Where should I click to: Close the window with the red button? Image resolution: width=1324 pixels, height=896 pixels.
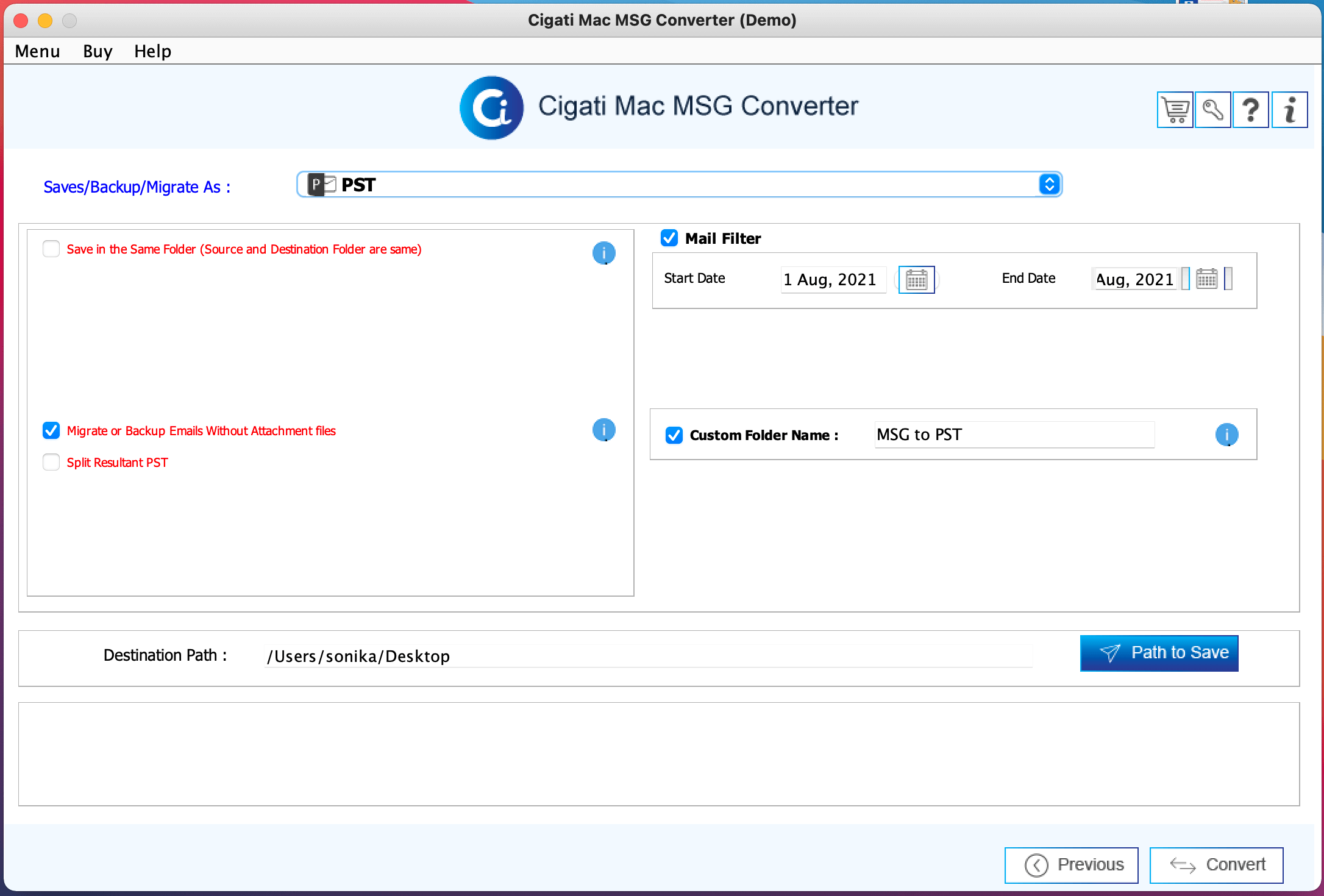(21, 21)
